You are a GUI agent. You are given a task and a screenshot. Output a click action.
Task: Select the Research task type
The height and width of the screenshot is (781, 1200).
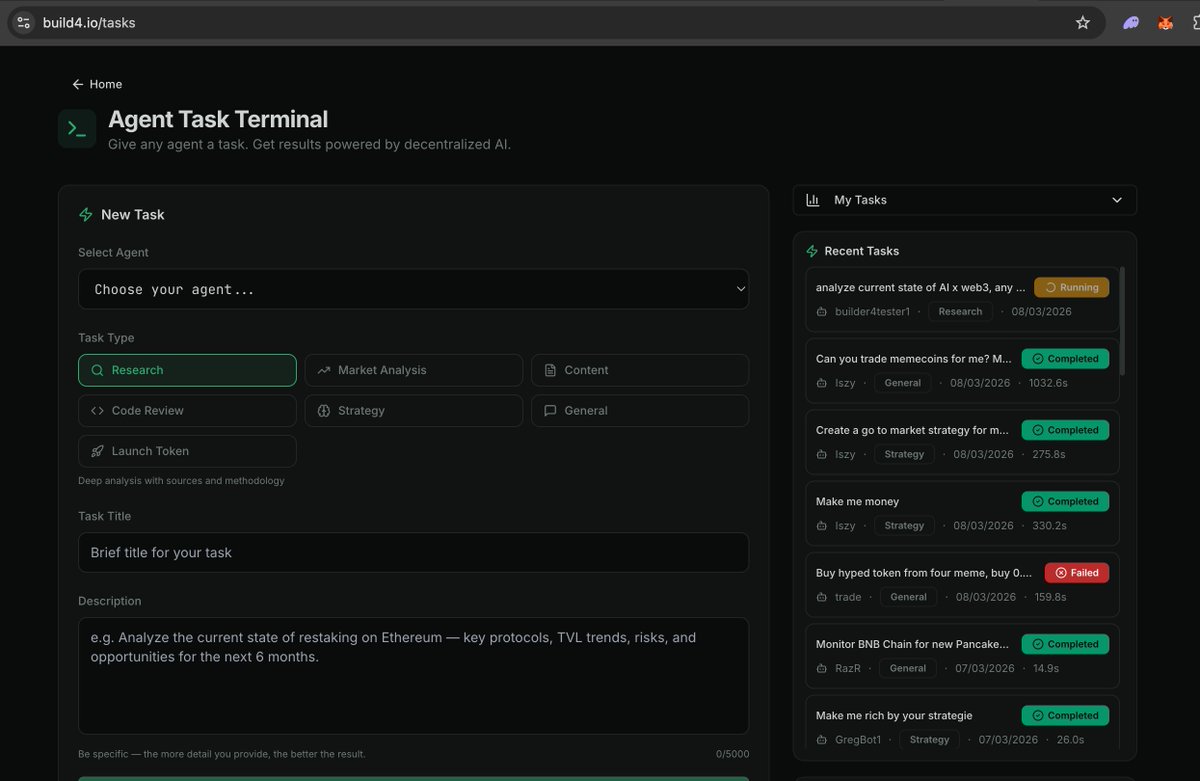coord(187,370)
